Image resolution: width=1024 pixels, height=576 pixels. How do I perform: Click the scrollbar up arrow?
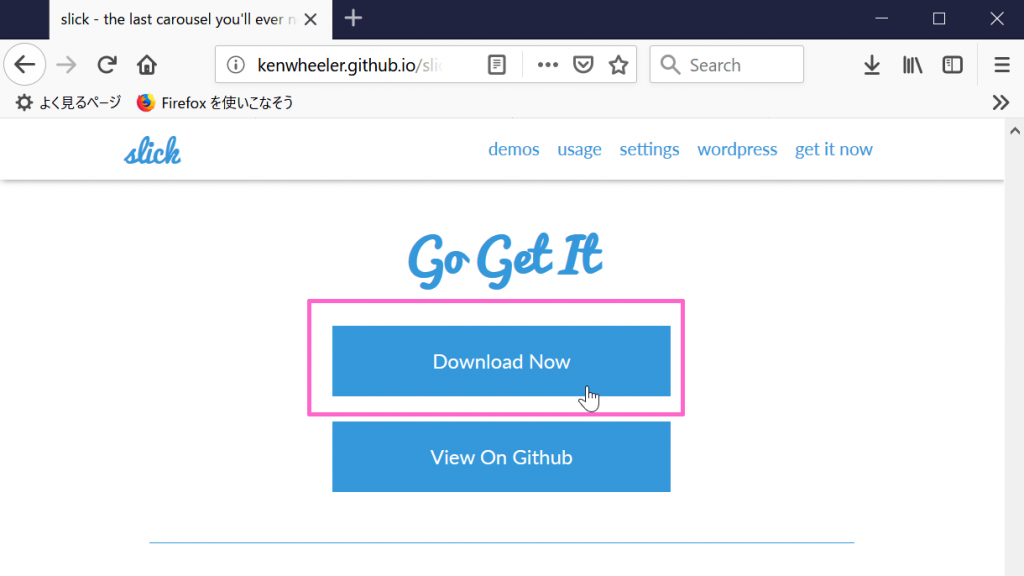click(1014, 131)
